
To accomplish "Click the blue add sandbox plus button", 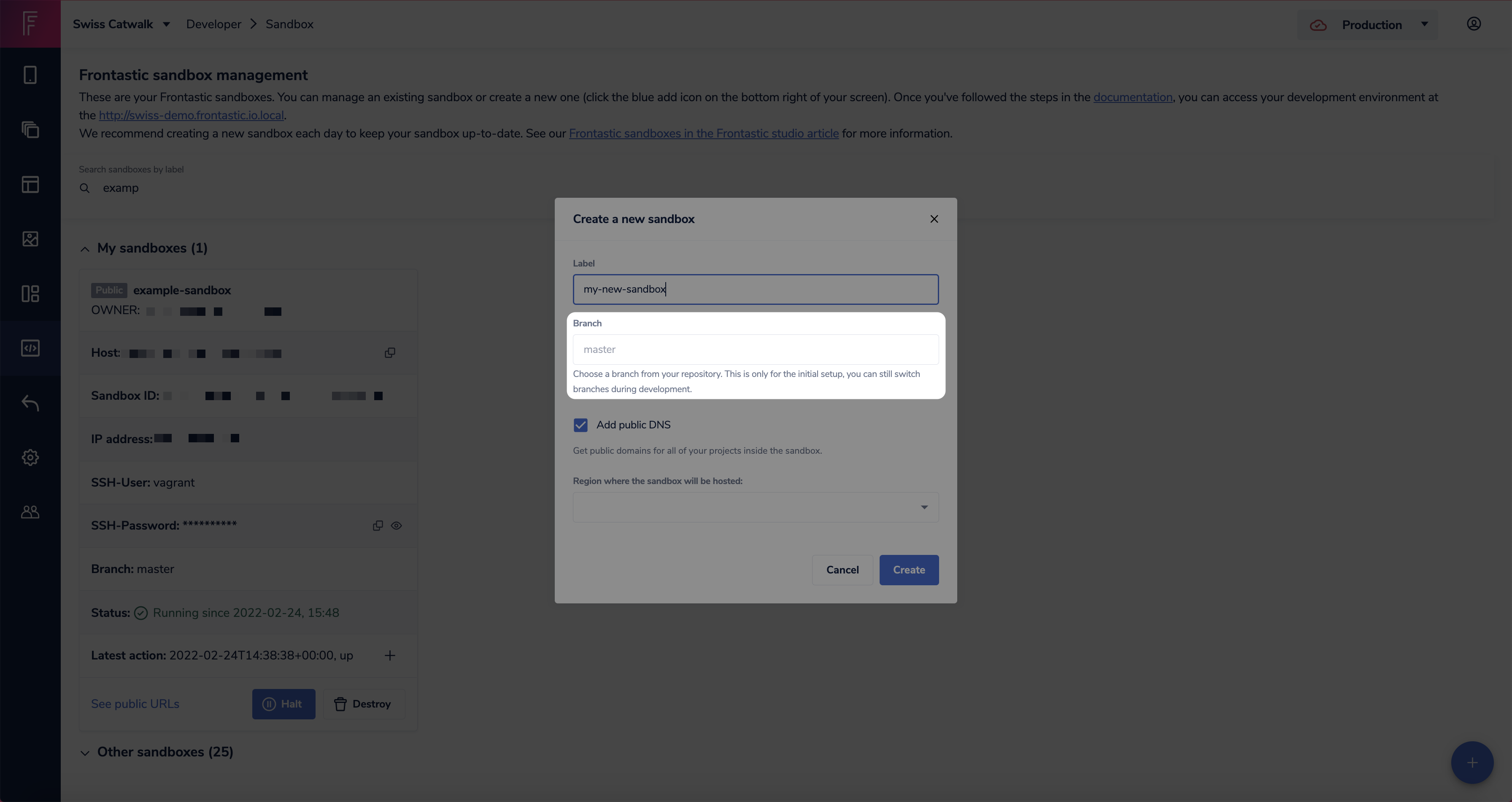I will tap(1471, 762).
